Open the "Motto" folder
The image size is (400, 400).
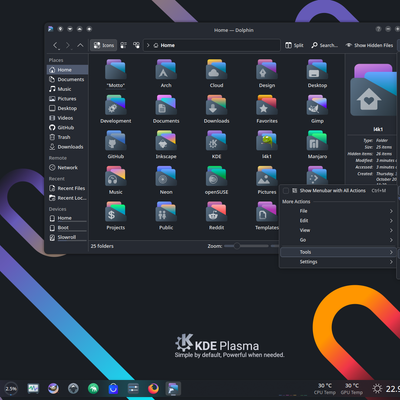116,73
